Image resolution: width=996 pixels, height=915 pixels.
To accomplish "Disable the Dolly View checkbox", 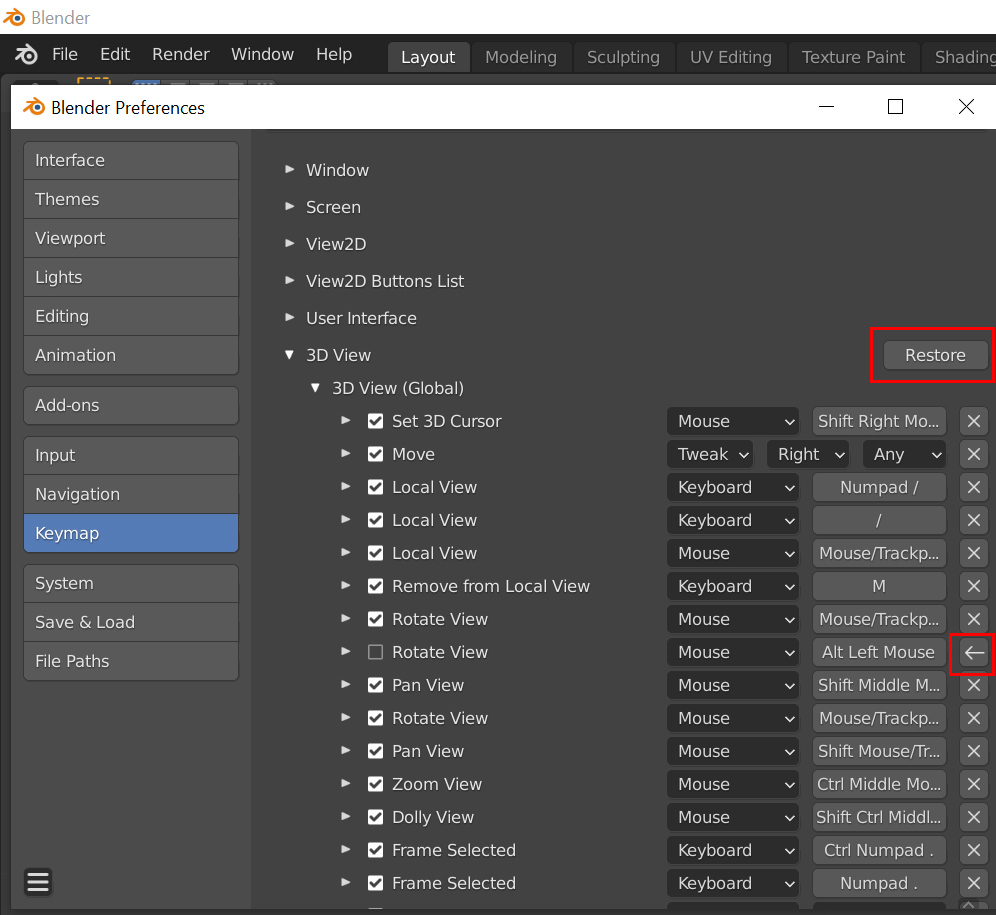I will coord(375,818).
